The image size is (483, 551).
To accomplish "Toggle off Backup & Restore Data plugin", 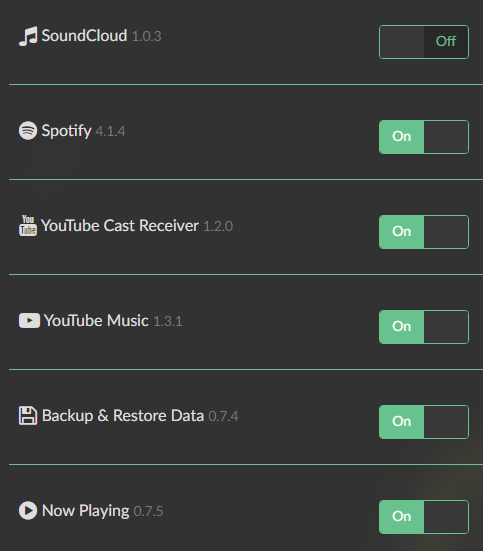I will click(x=424, y=422).
